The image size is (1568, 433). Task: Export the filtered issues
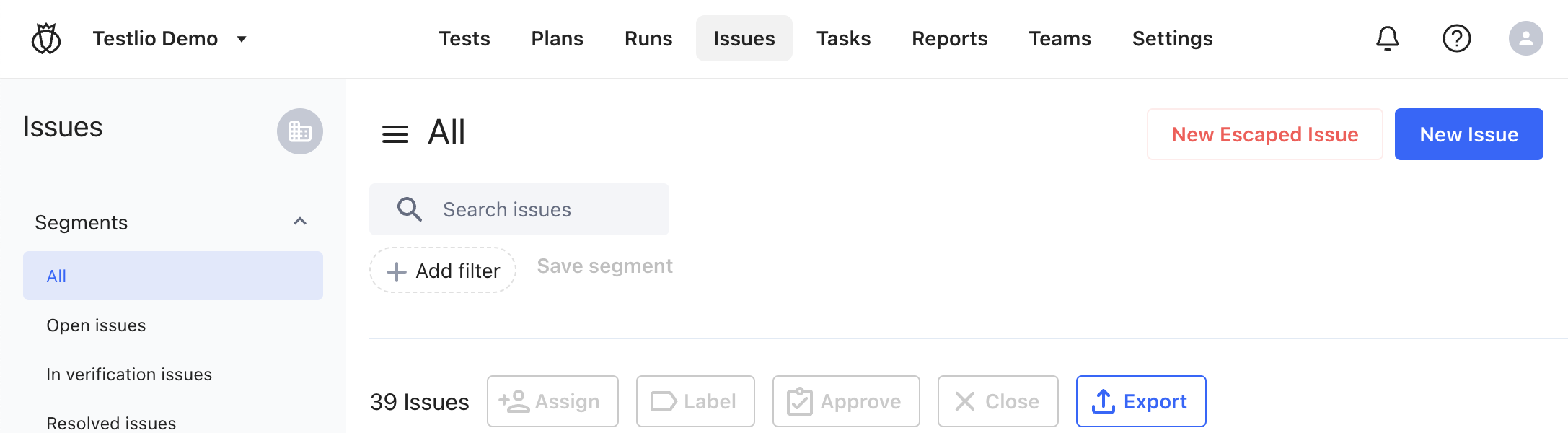coord(1140,401)
